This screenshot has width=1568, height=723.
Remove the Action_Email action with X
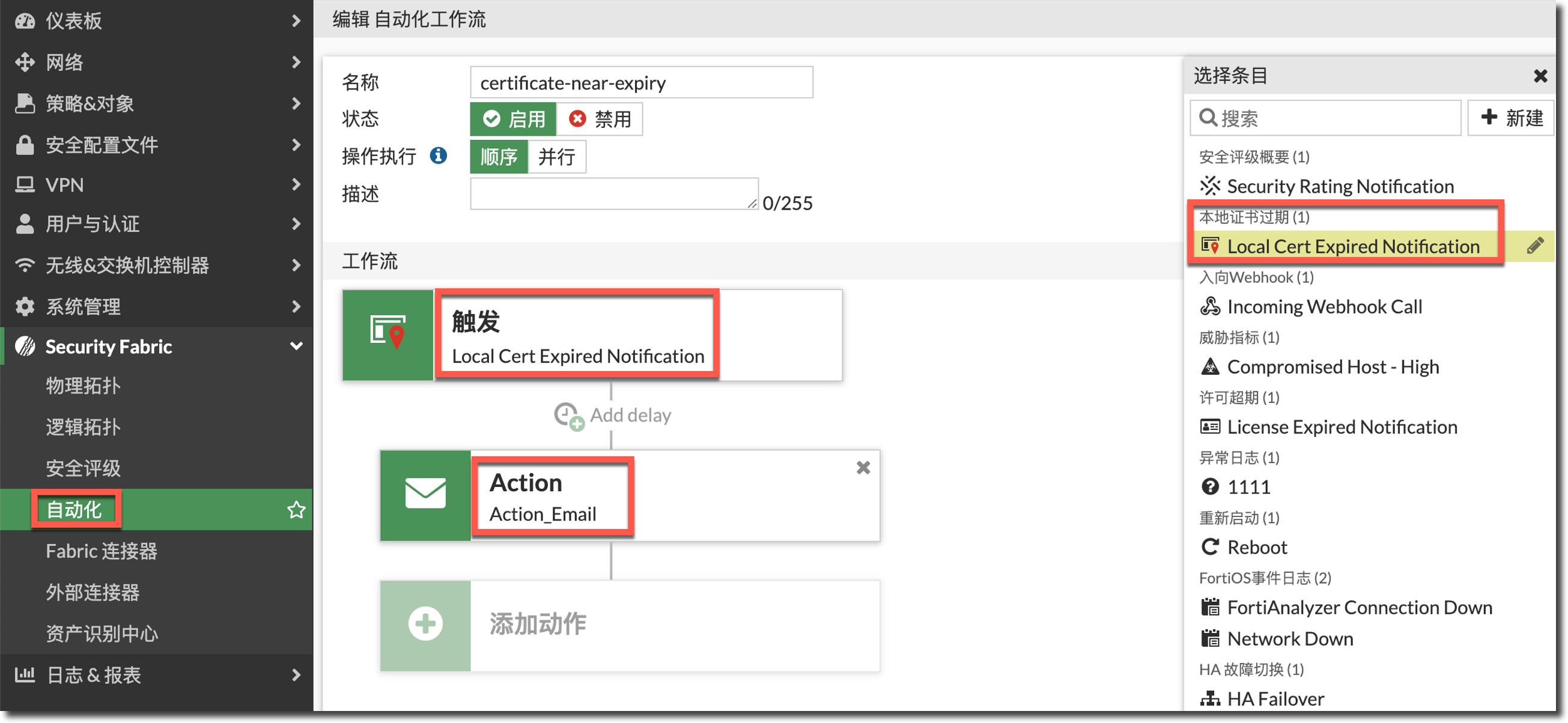[x=863, y=467]
